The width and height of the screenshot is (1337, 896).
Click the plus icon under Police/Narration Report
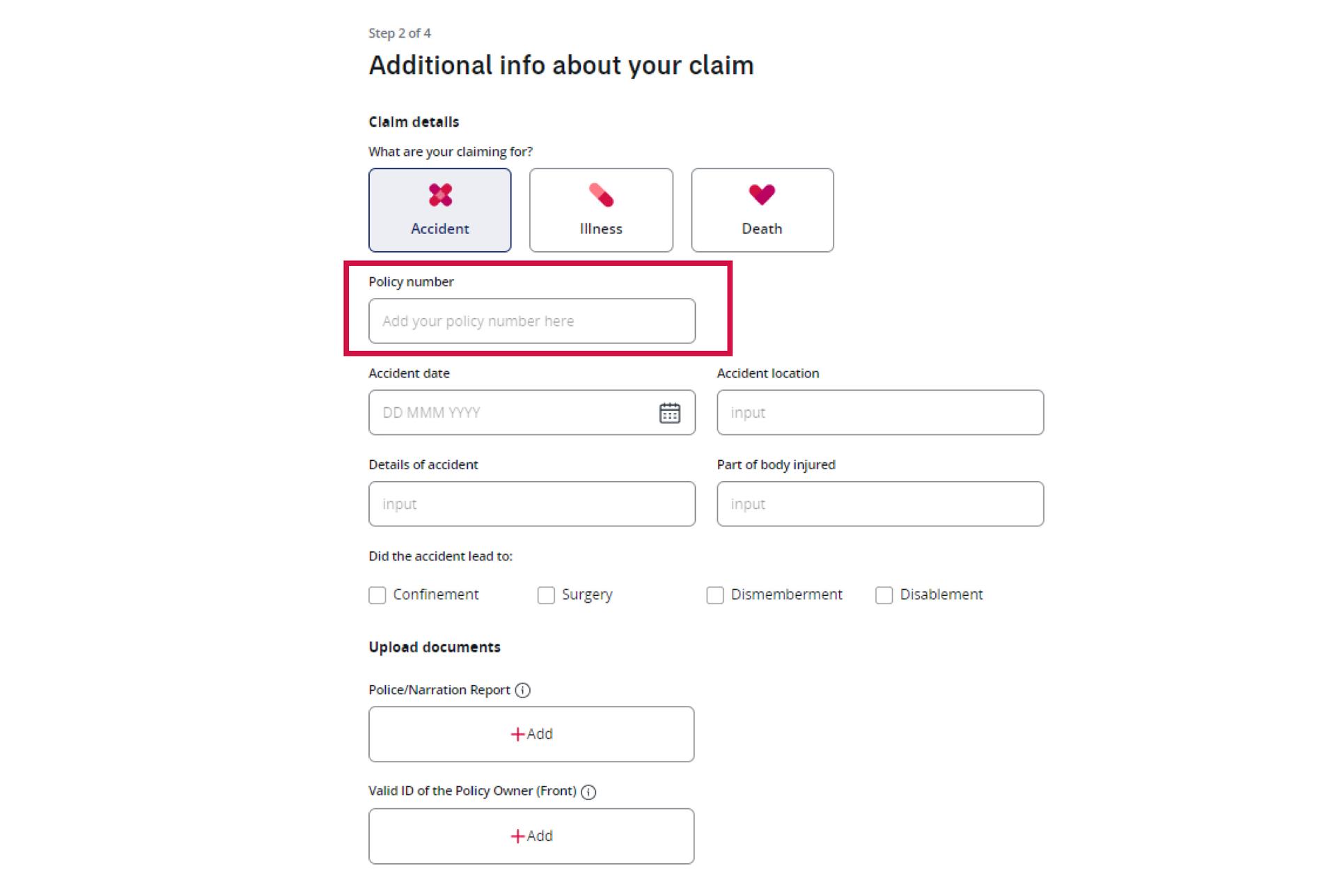(517, 734)
